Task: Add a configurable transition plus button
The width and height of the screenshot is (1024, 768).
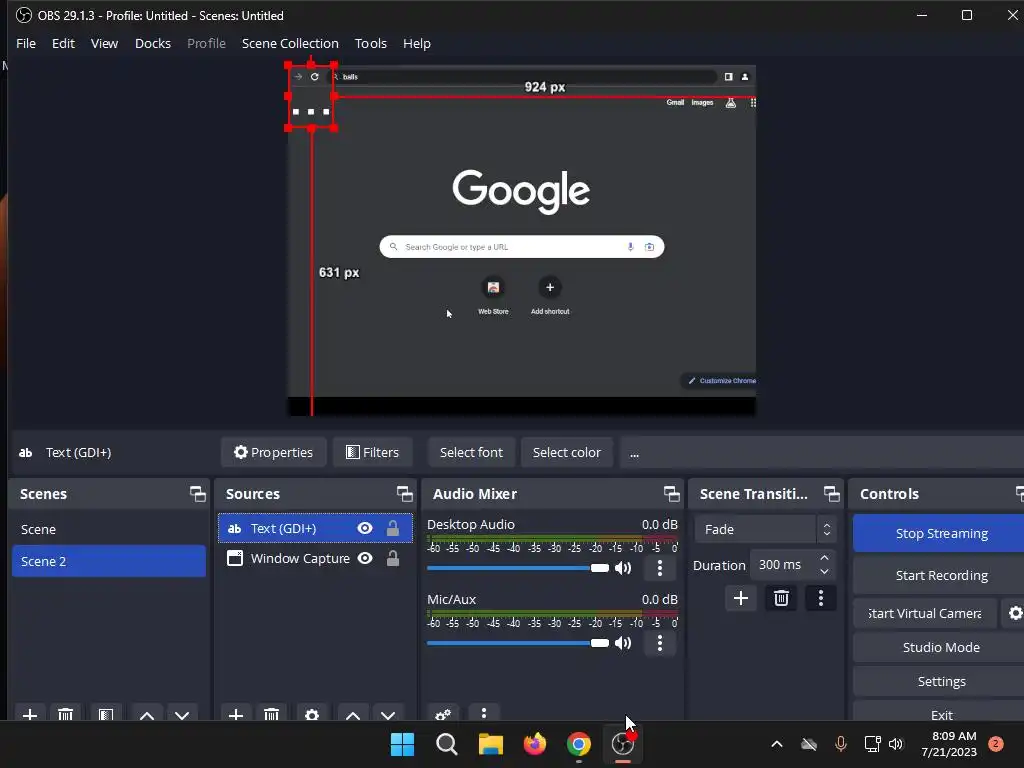Action: [x=741, y=598]
